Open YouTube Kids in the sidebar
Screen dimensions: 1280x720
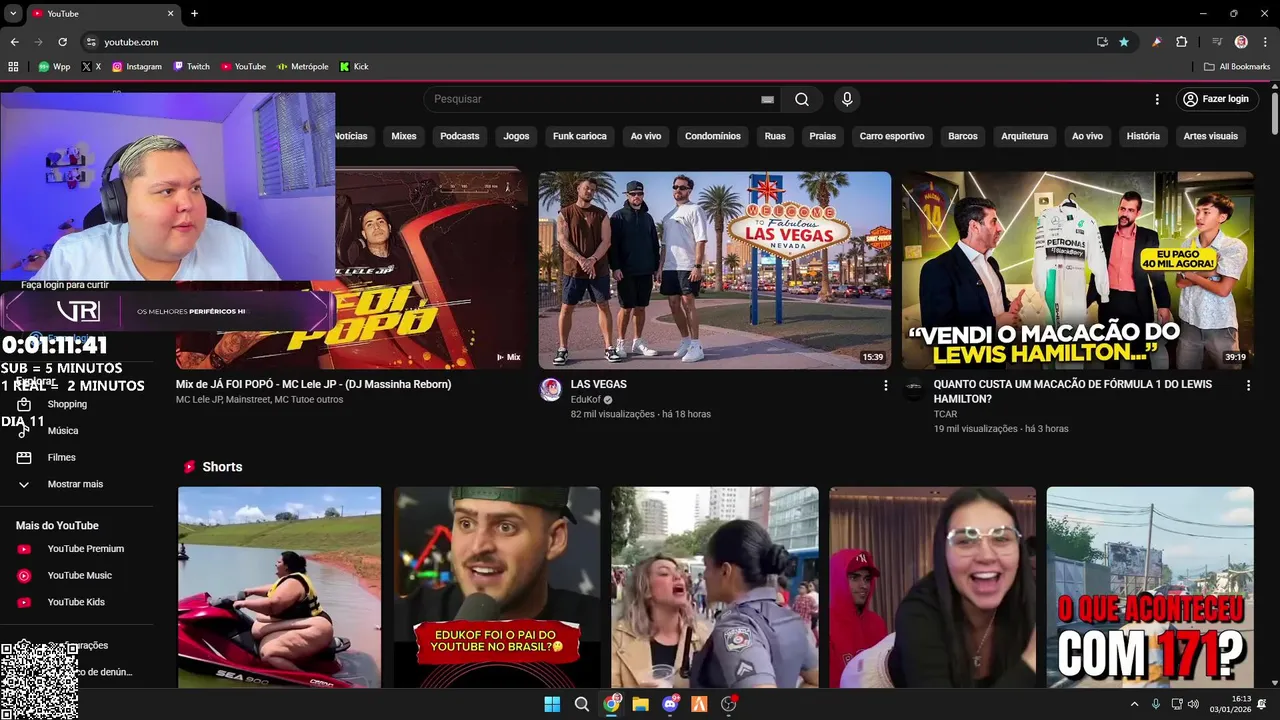point(78,602)
